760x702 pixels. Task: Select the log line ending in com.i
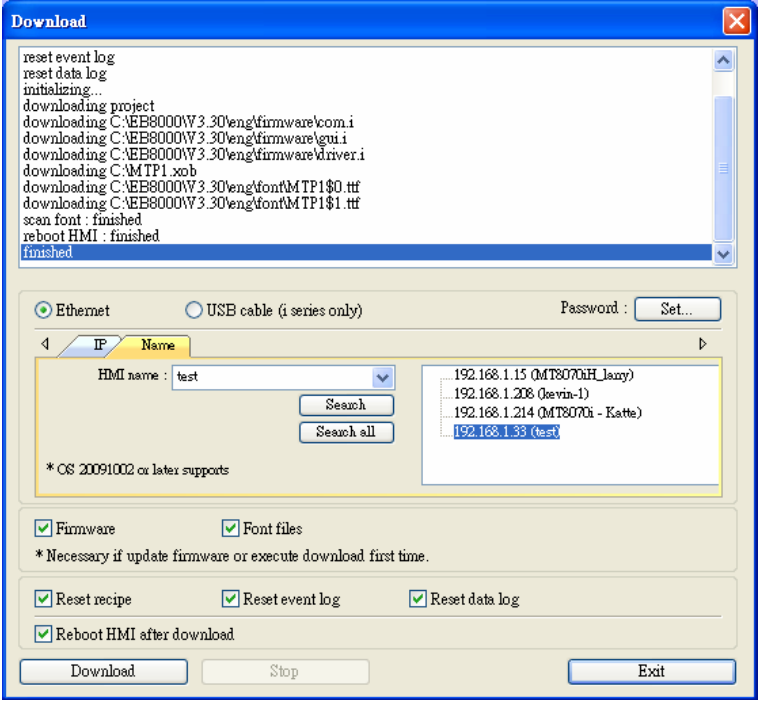pos(366,122)
